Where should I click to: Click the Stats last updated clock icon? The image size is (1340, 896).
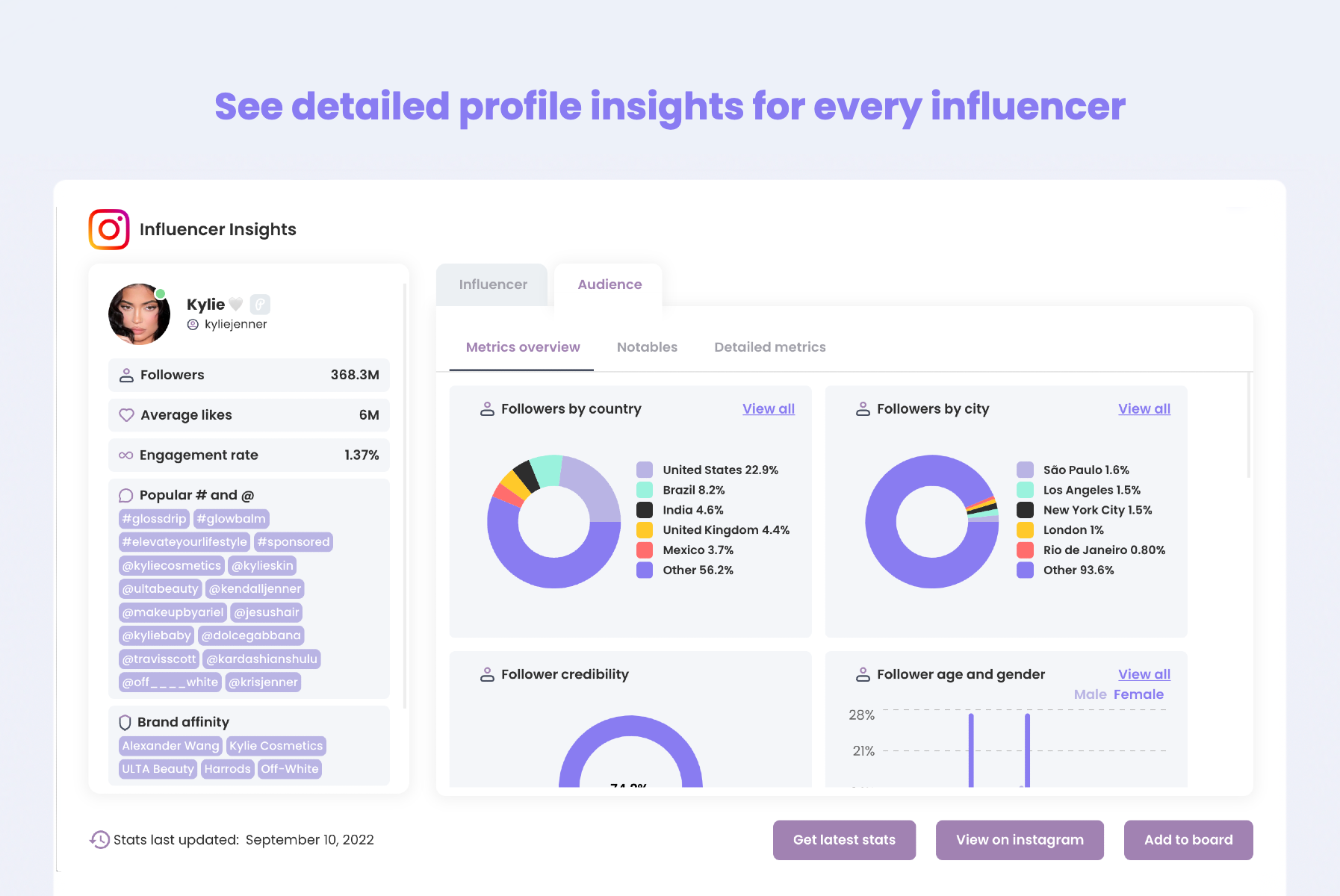(99, 839)
